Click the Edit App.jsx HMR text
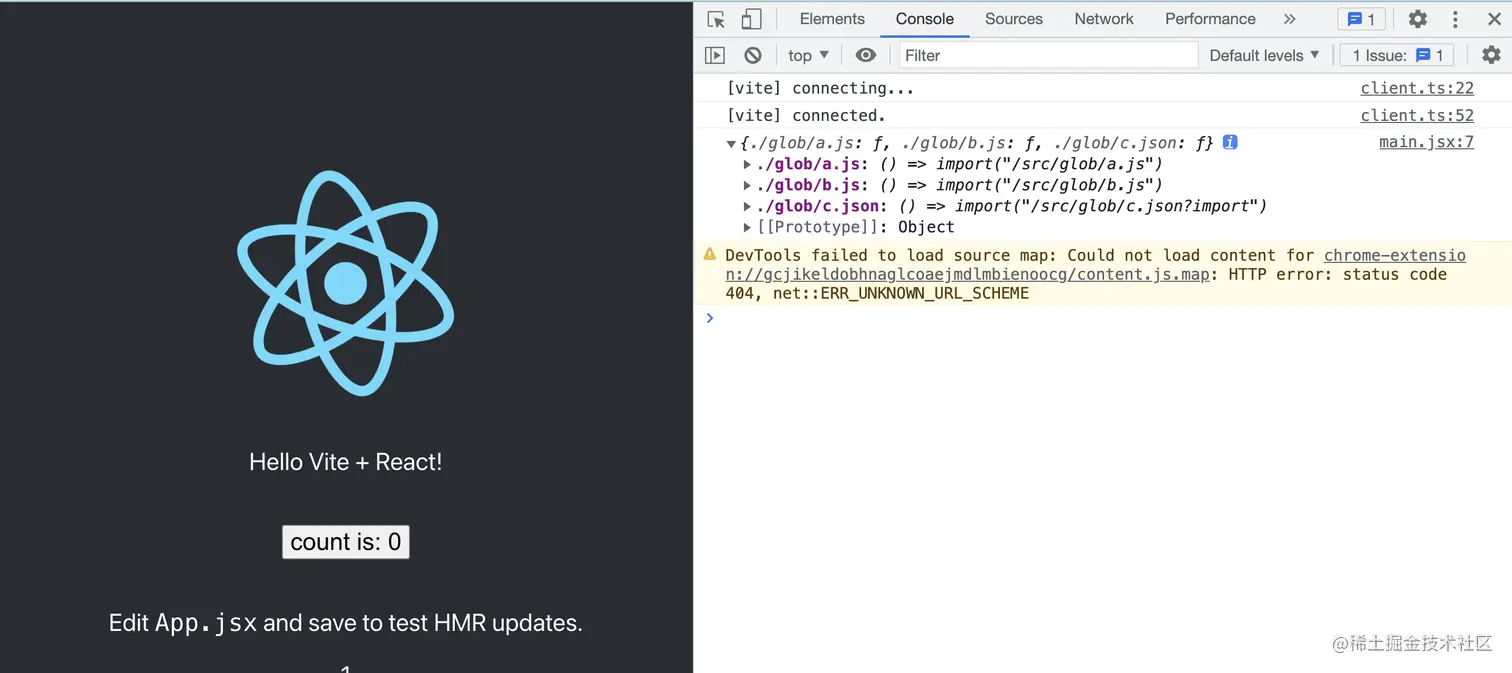Viewport: 1512px width, 673px height. [x=346, y=623]
